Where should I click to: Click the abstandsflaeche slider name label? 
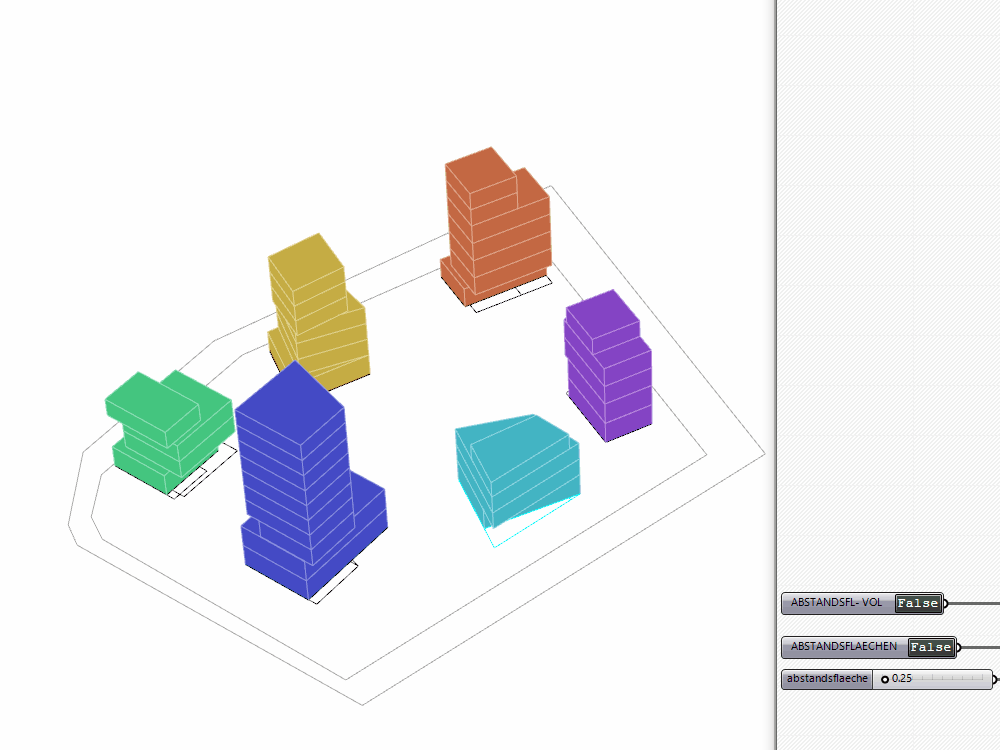[826, 680]
